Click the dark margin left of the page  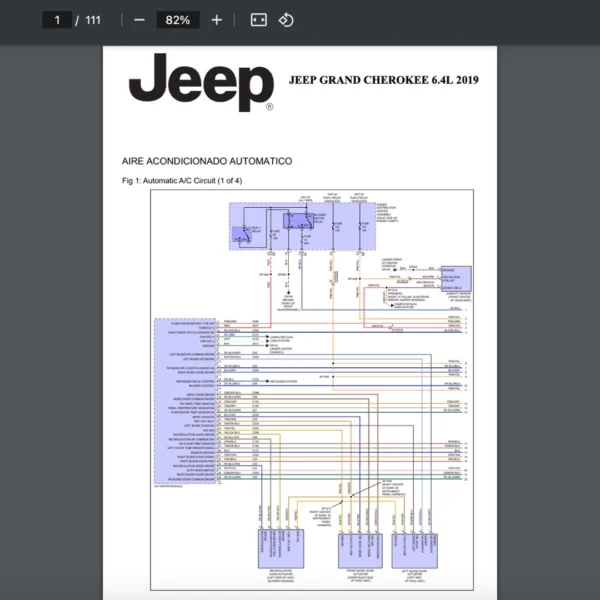[x=50, y=300]
